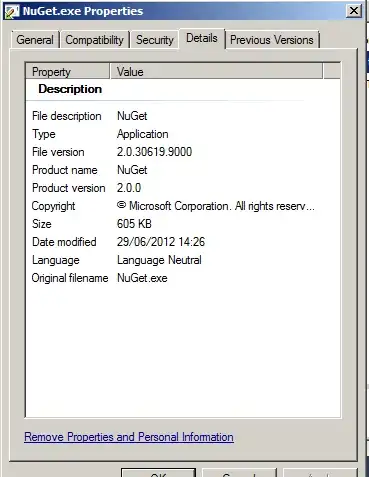Viewport: 369px width, 477px height.
Task: Click the Original filename NuGet.exe value
Action: [142, 278]
